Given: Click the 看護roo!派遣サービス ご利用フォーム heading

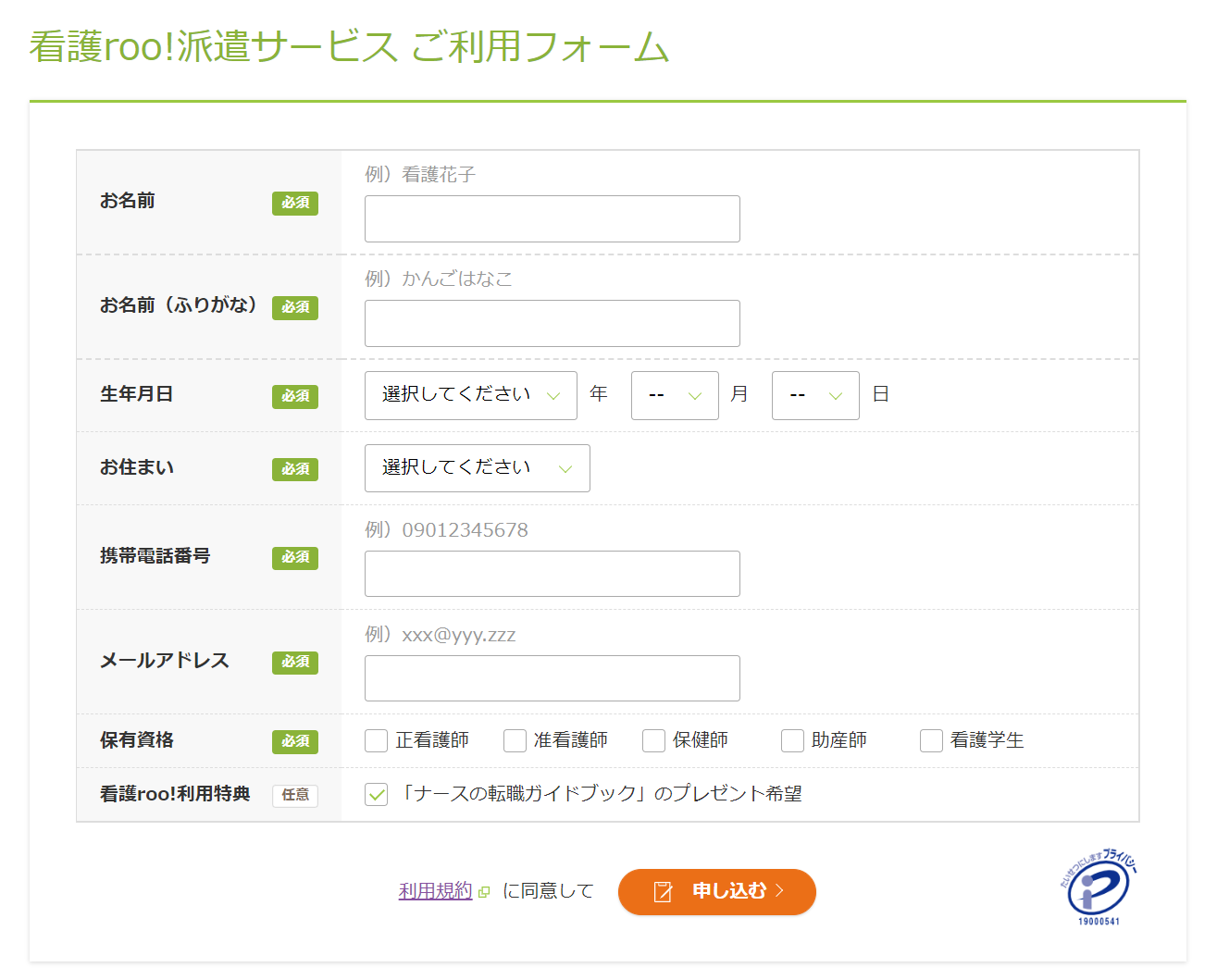Looking at the screenshot, I should (x=349, y=47).
